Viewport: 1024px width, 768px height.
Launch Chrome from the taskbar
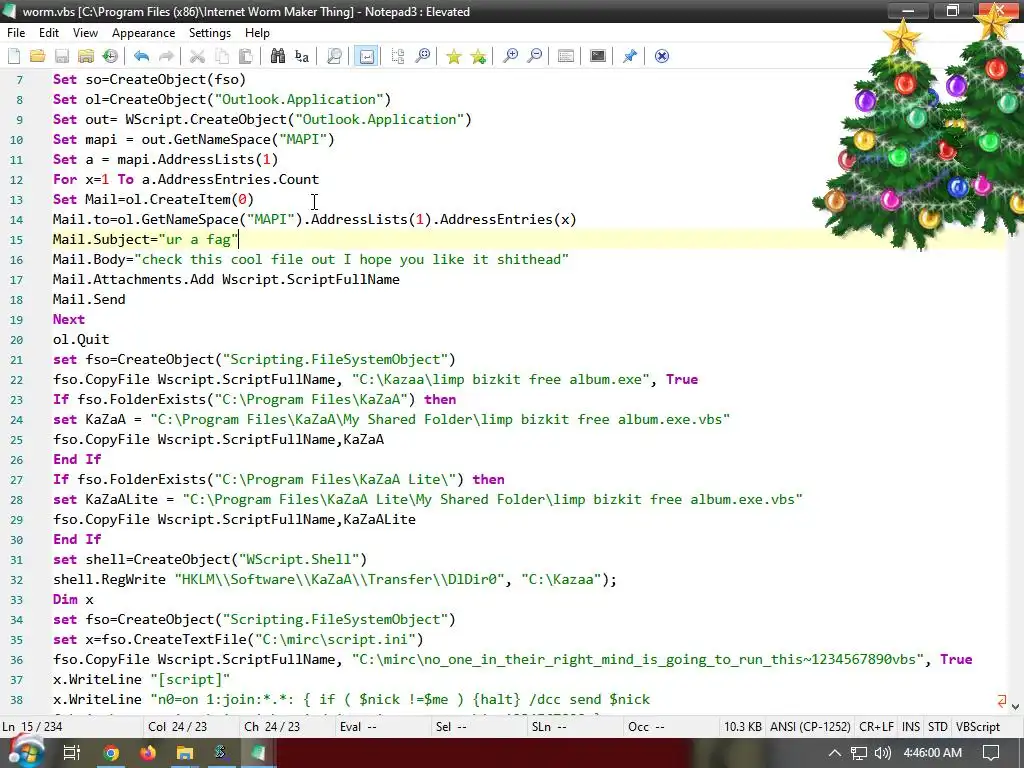click(111, 753)
